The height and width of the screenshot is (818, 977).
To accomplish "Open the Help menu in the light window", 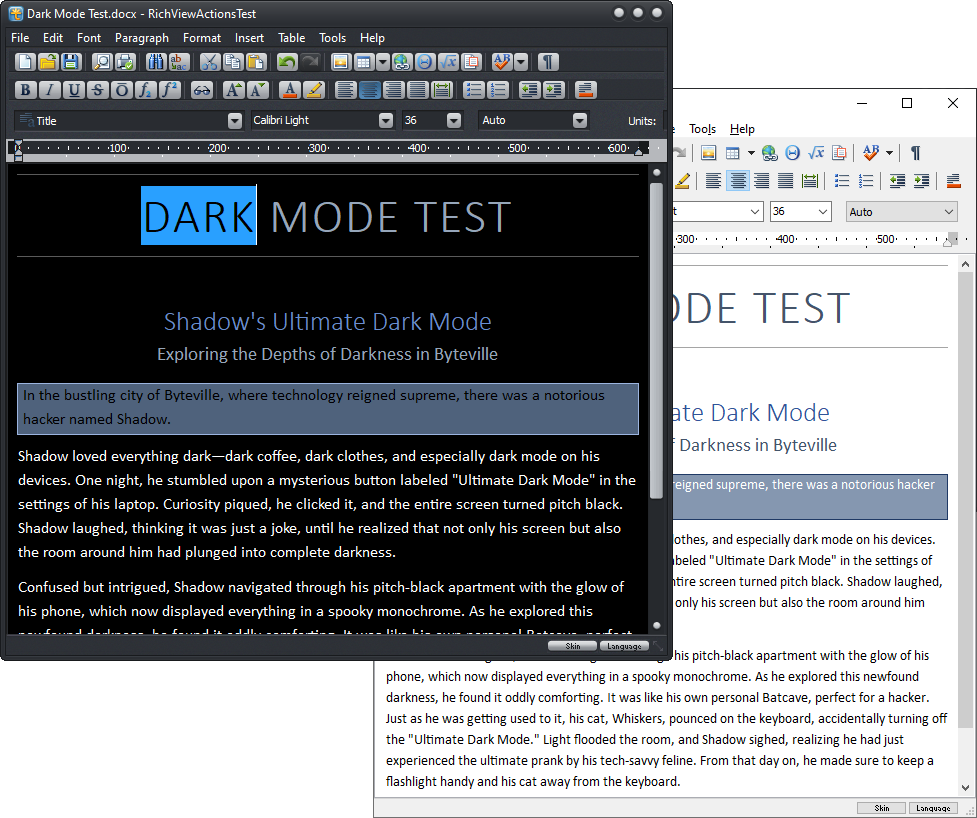I will coord(742,129).
